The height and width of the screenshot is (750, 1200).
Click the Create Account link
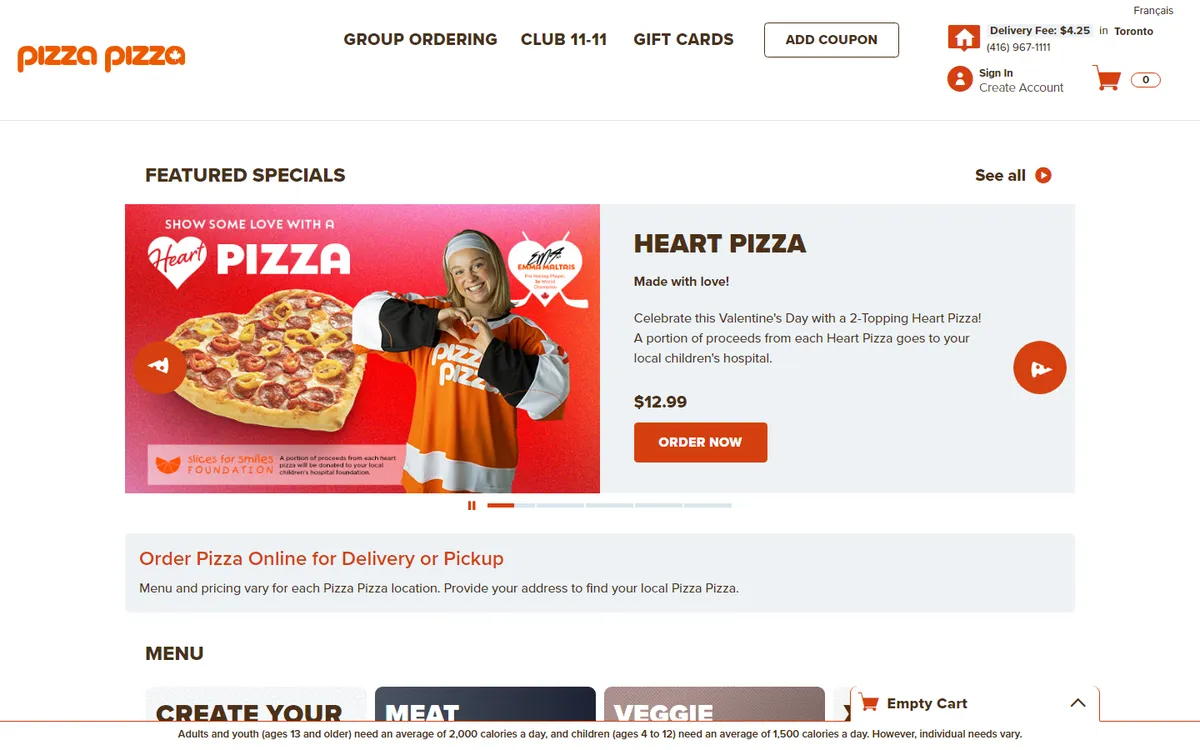pos(1021,88)
